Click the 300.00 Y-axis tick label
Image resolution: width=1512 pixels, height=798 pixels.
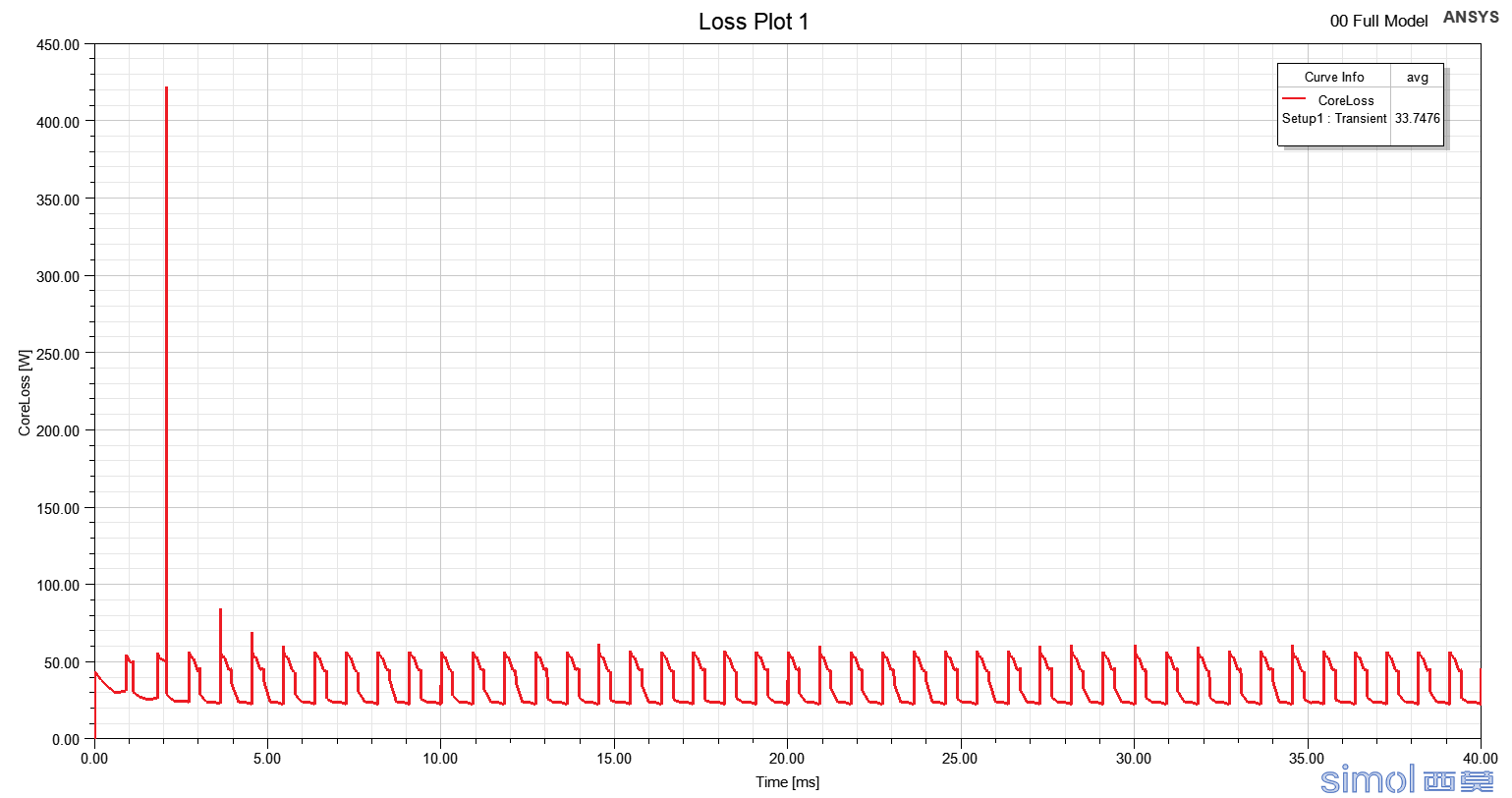(58, 276)
